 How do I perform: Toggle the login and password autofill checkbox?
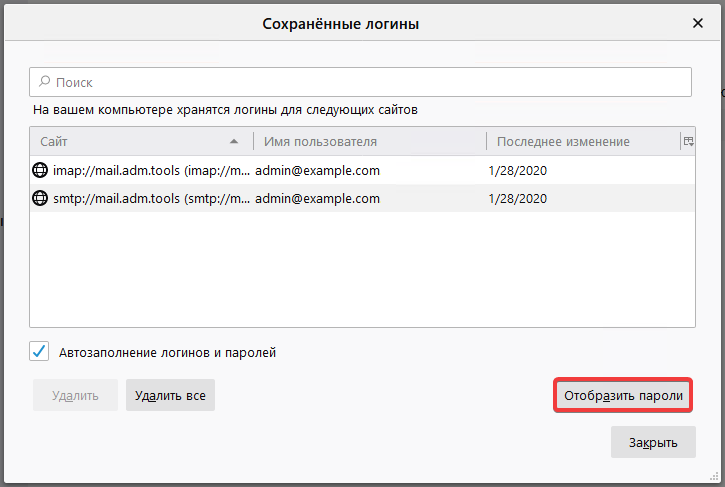40,351
